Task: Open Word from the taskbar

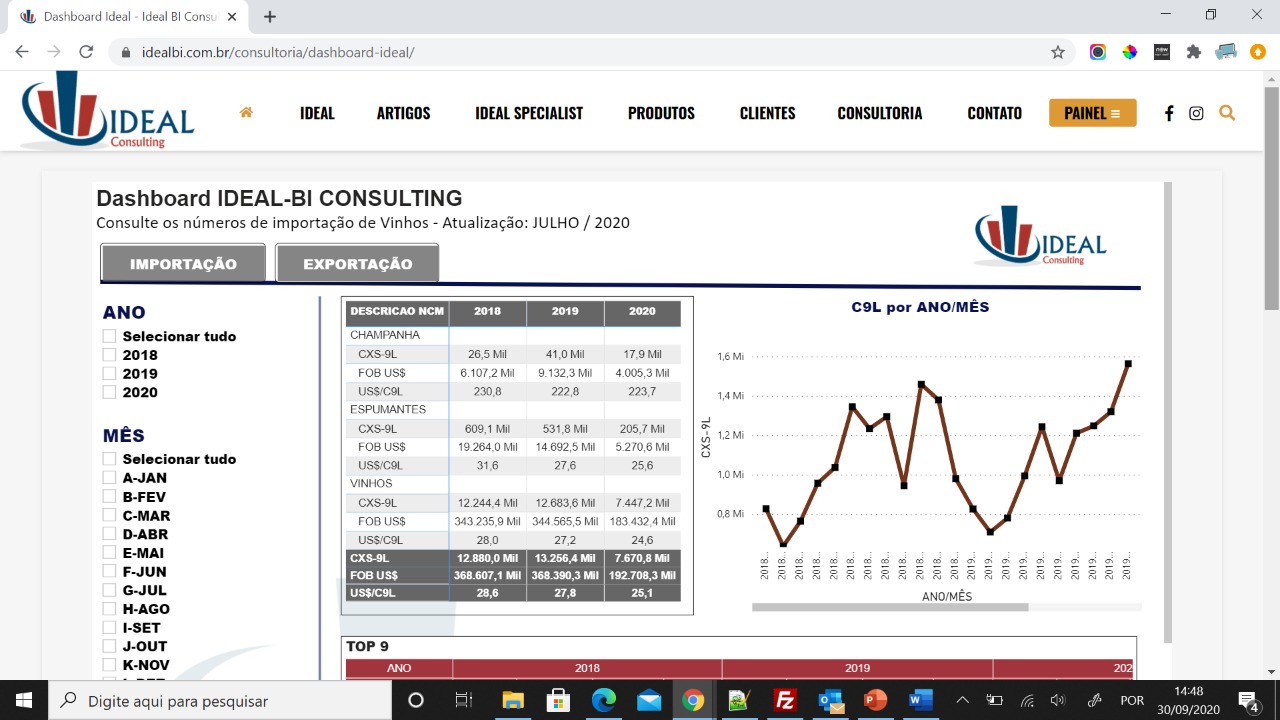Action: click(x=921, y=700)
